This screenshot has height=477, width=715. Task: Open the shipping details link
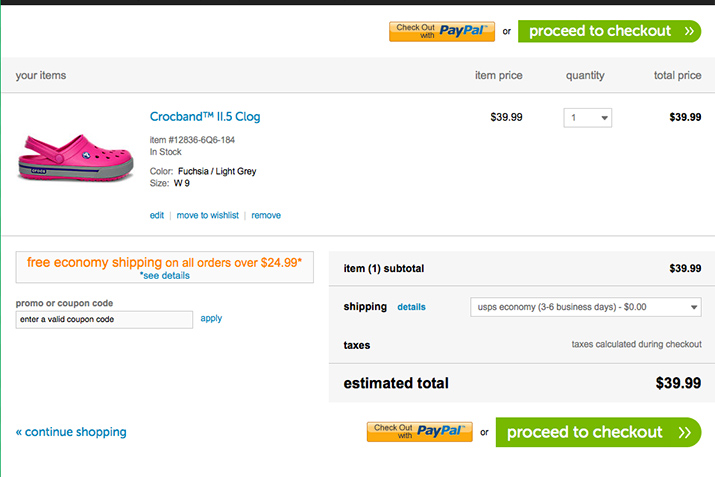click(x=411, y=307)
